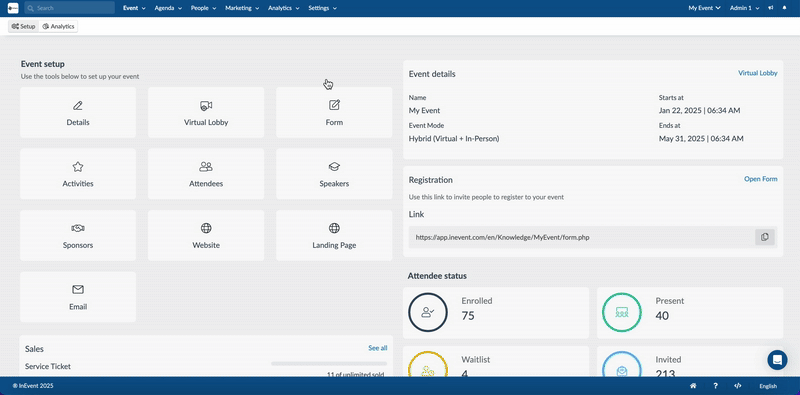800x395 pixels.
Task: Open the Landing Page tile
Action: 334,235
